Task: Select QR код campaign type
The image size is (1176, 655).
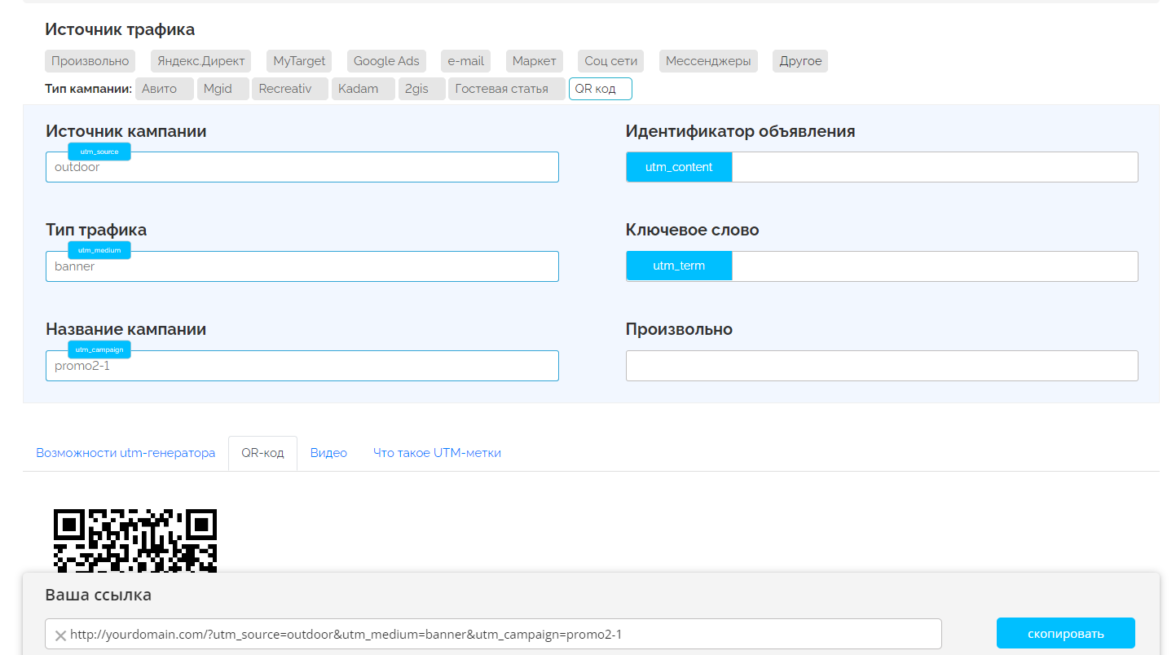Action: click(x=599, y=89)
